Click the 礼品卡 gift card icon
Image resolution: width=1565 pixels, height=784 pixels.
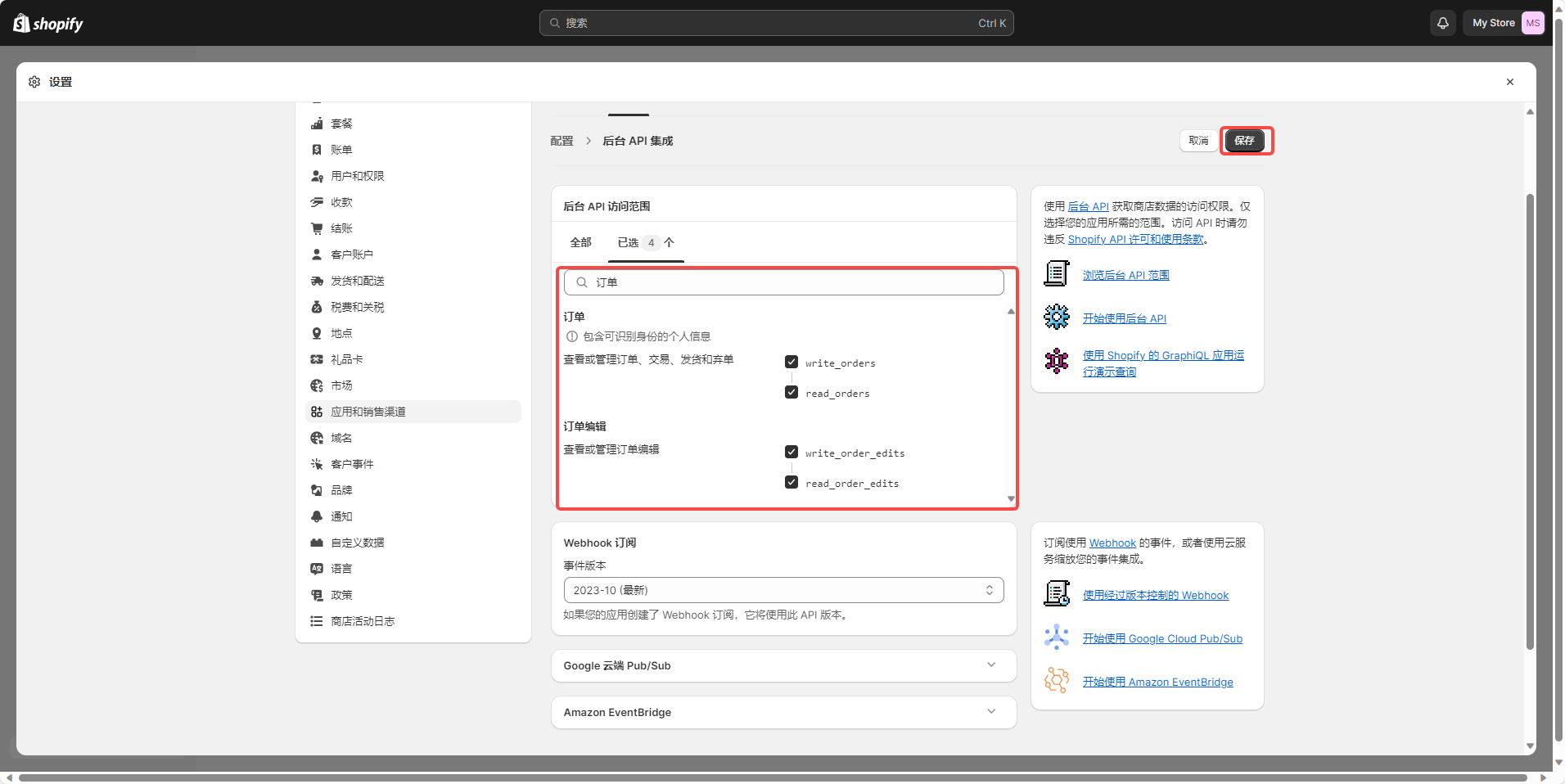click(317, 359)
